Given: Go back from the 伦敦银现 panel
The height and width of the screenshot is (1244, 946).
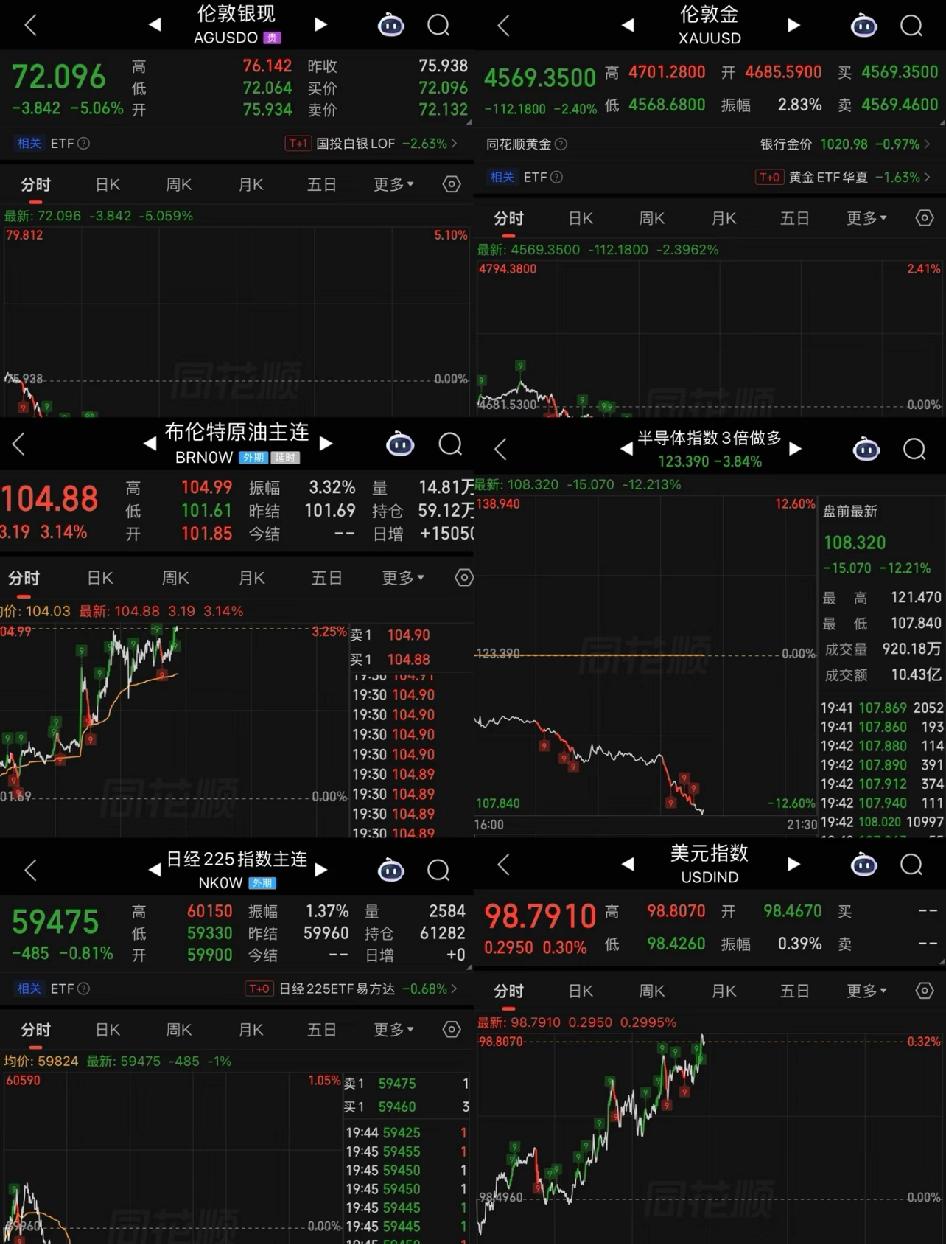Looking at the screenshot, I should [x=30, y=25].
